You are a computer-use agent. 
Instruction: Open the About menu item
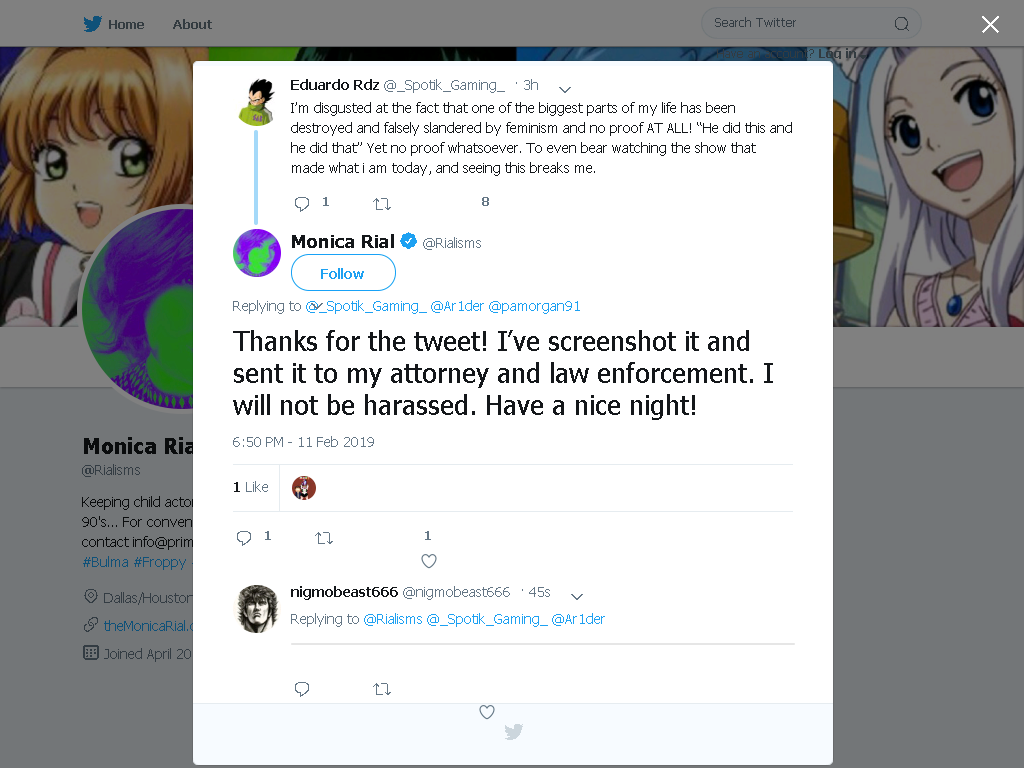(192, 24)
